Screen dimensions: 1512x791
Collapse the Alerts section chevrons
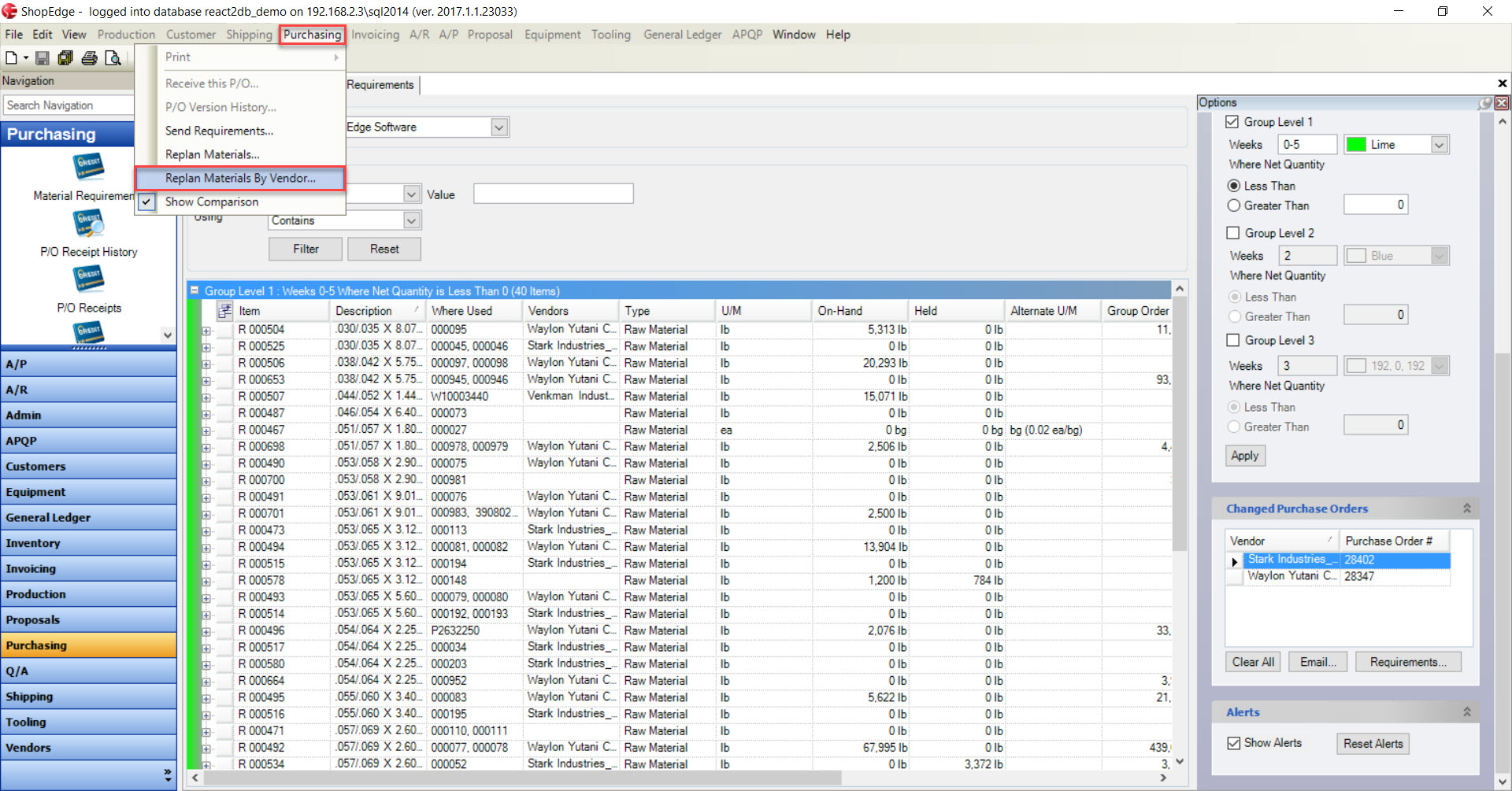point(1467,712)
